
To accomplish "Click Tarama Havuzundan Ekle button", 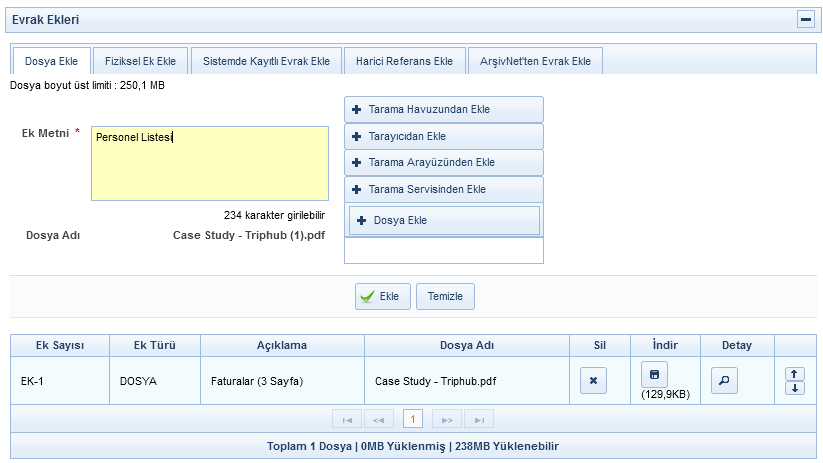I will [x=443, y=109].
